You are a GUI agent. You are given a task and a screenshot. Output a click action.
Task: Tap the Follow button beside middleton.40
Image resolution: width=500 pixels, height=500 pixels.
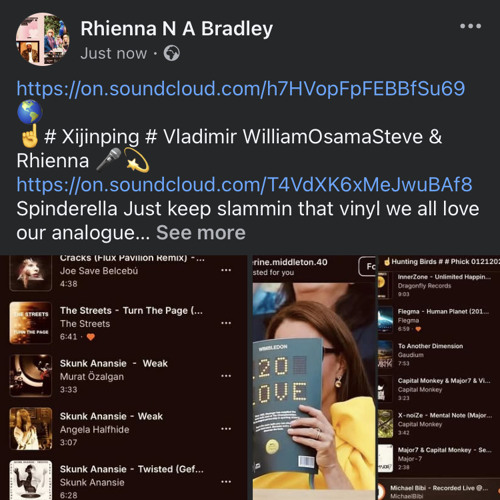pos(367,266)
